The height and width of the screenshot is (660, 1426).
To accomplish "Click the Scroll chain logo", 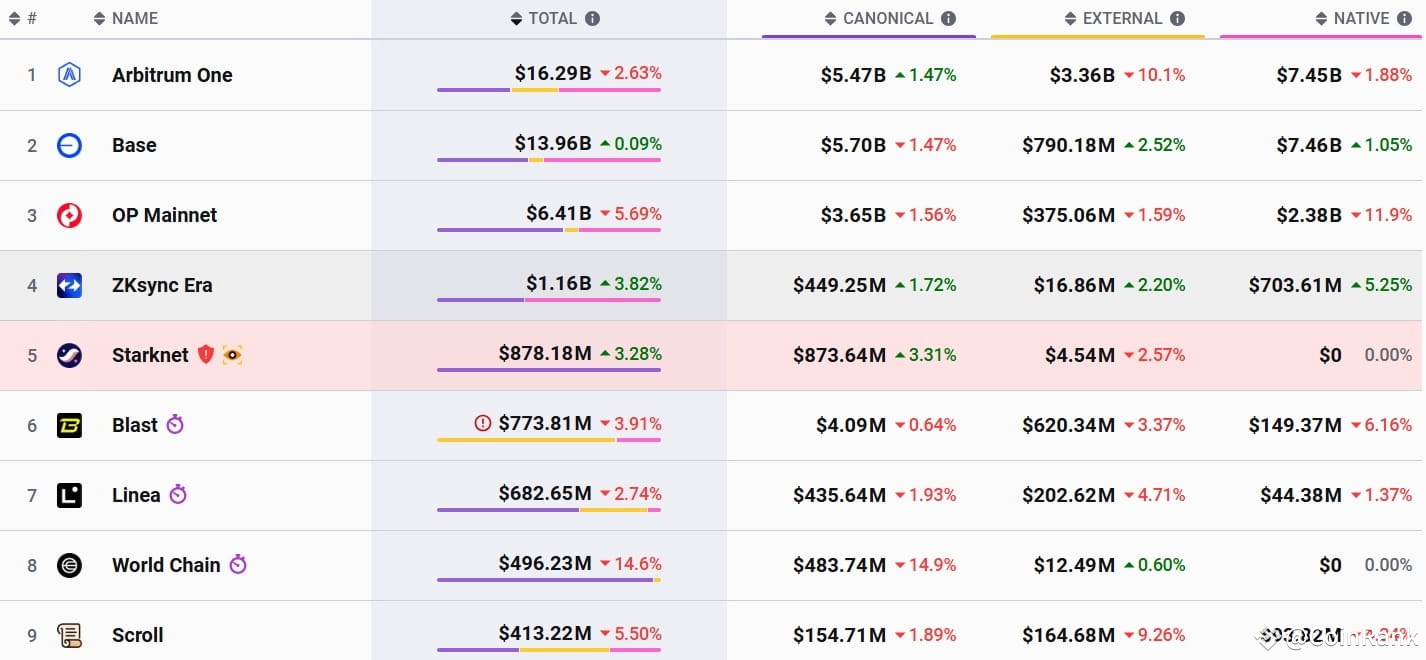I will (71, 634).
